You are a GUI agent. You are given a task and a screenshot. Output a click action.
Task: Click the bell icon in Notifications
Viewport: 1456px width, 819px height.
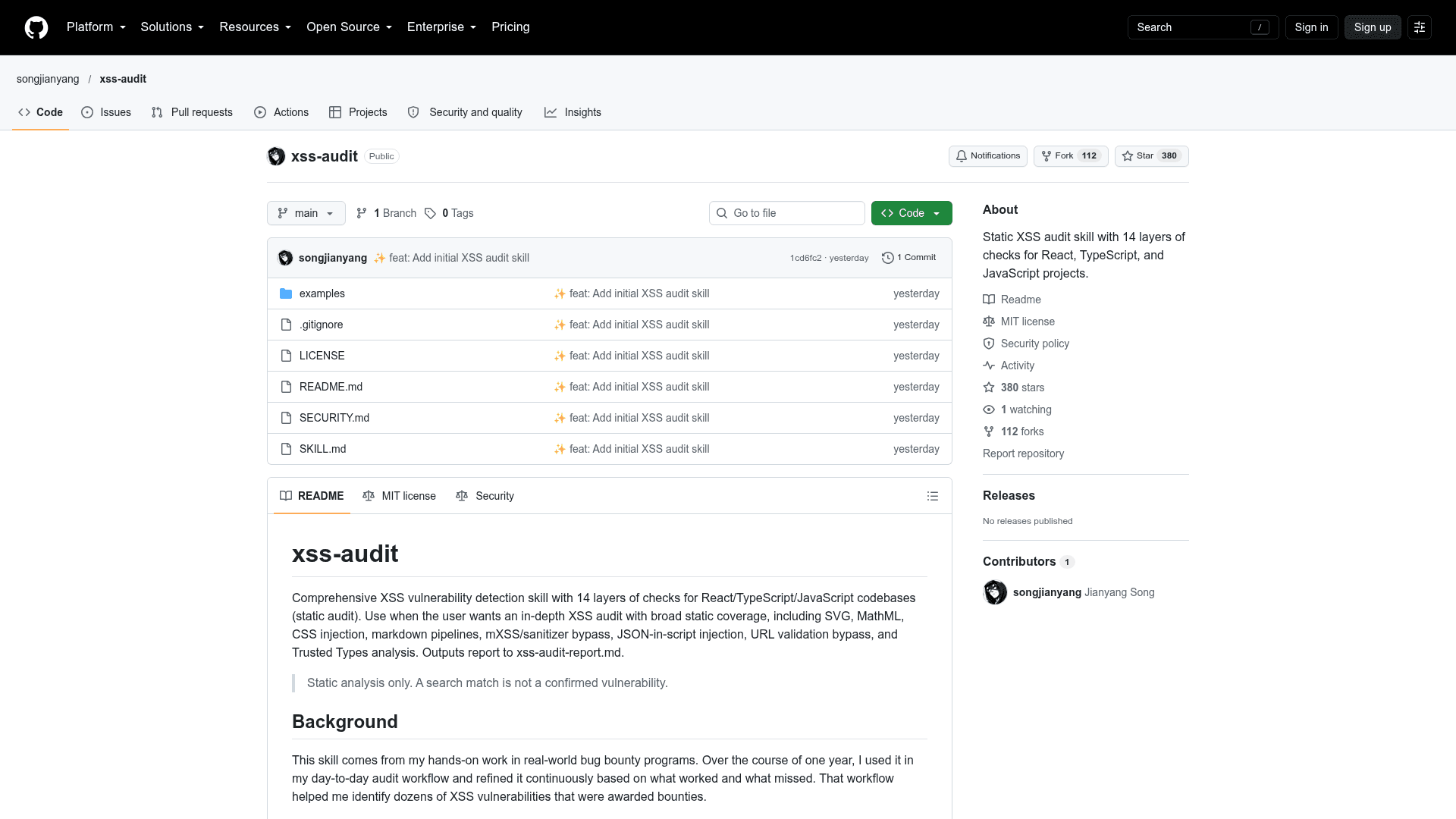pos(962,156)
